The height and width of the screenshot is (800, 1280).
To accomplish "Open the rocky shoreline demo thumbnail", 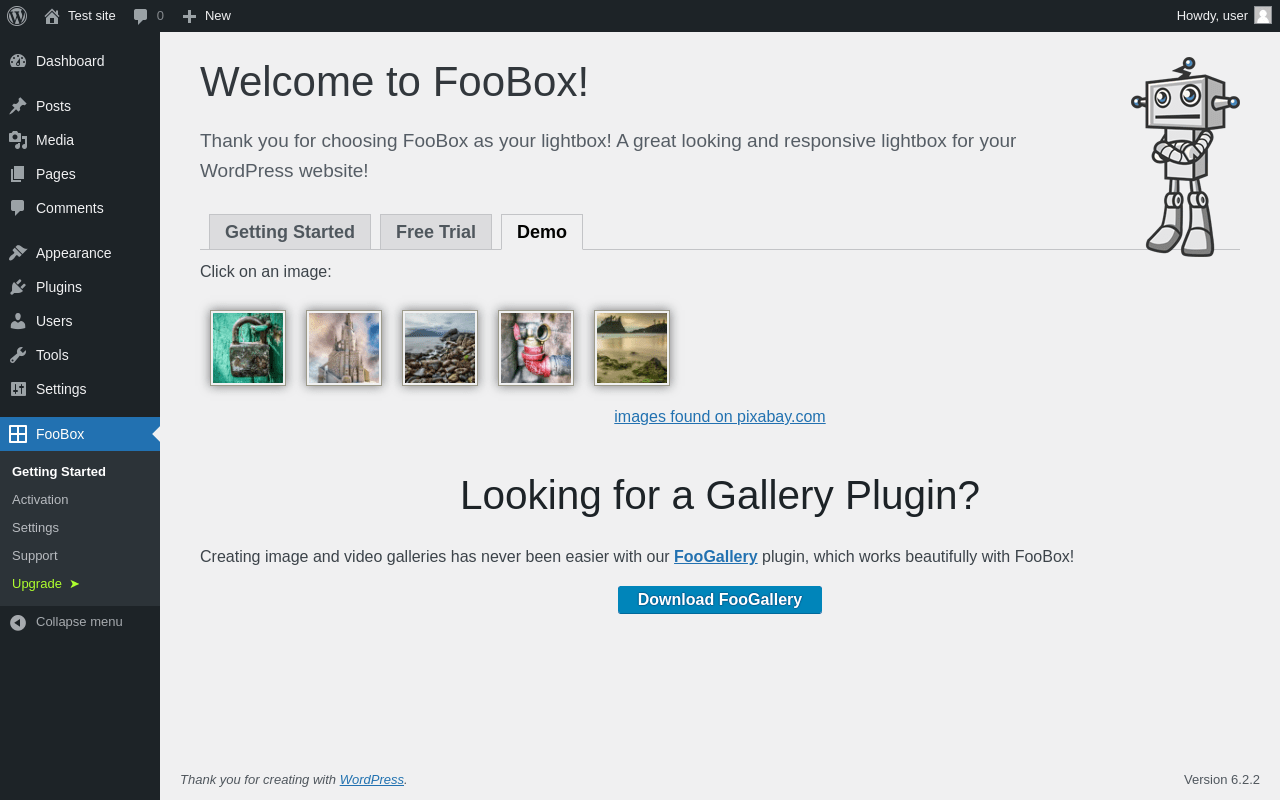I will (x=440, y=348).
